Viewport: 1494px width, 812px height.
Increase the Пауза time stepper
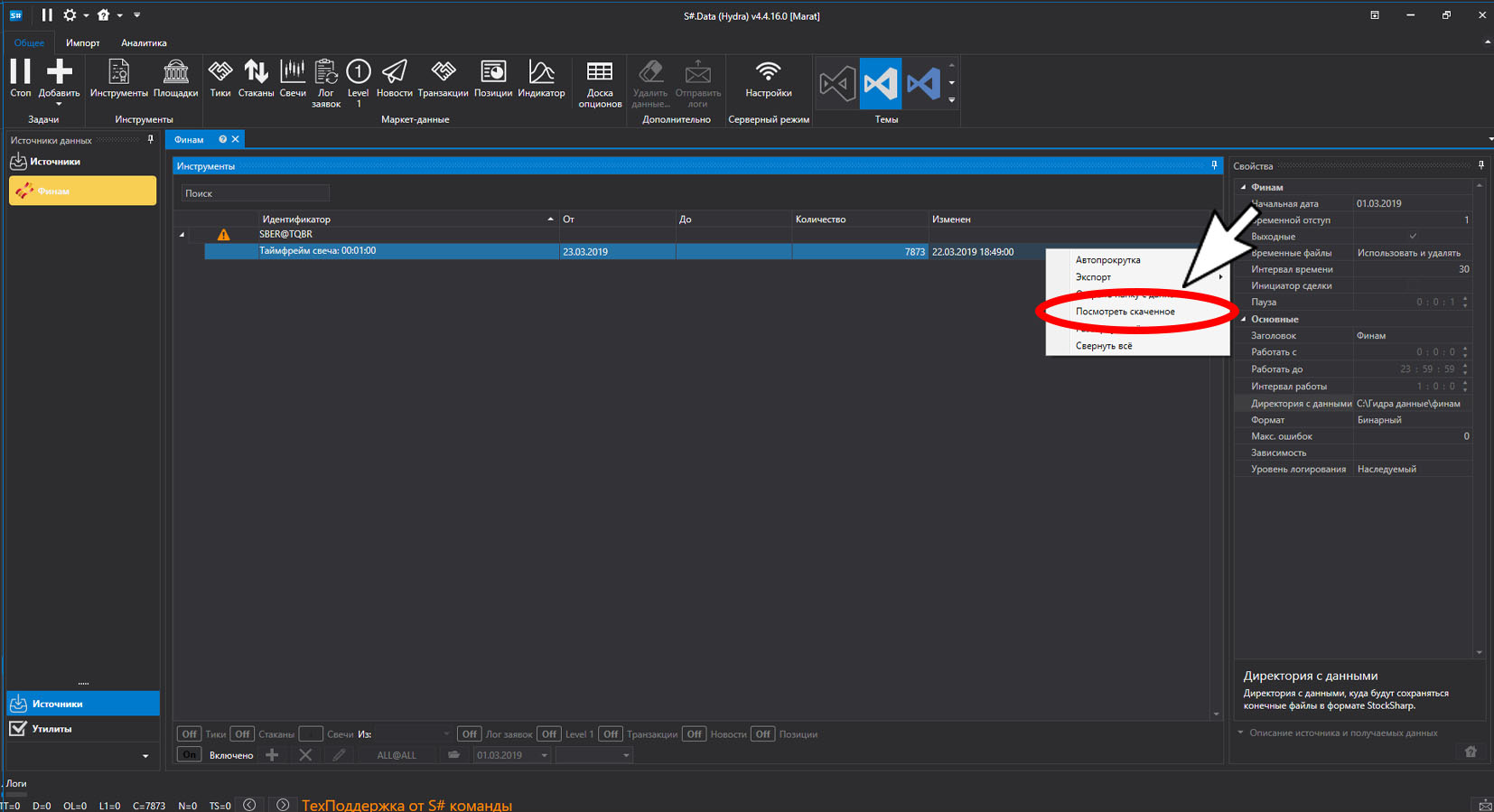coord(1465,299)
